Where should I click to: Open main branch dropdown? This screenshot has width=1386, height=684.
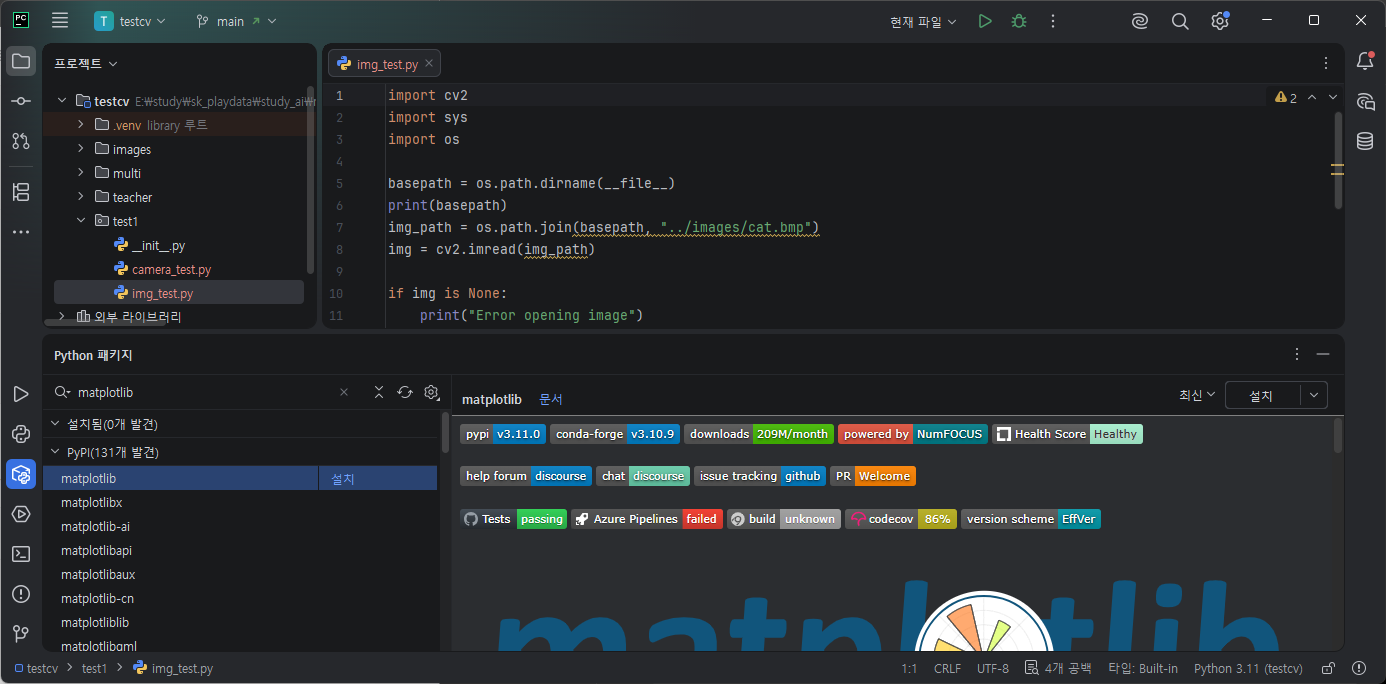[x=237, y=21]
